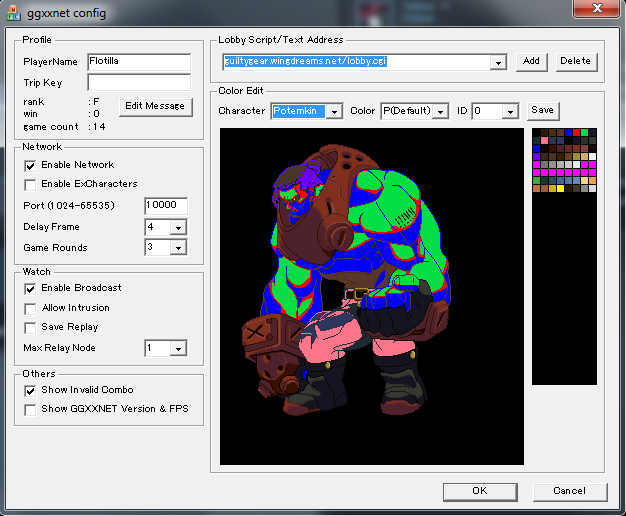Turn on Save Replay checkbox
This screenshot has height=516, width=626.
coord(30,327)
